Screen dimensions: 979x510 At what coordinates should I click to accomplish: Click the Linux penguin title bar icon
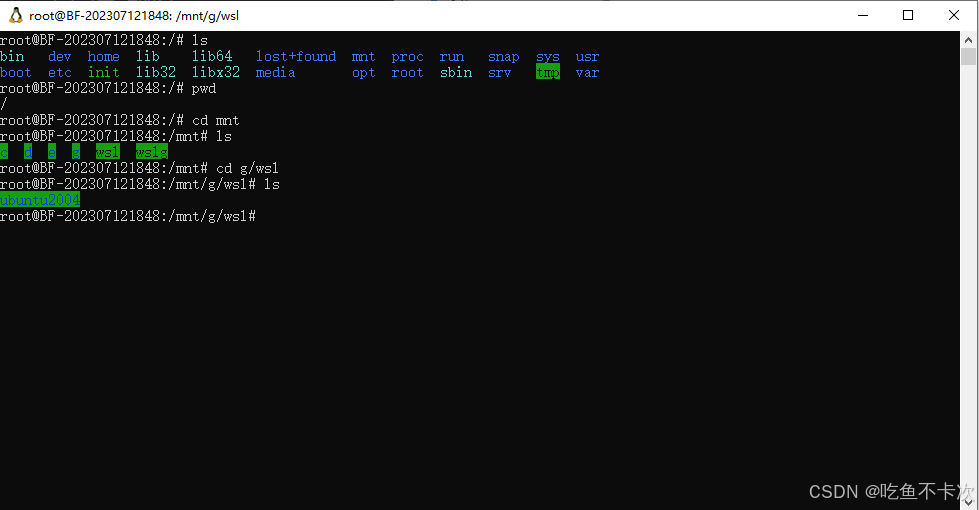click(x=16, y=16)
